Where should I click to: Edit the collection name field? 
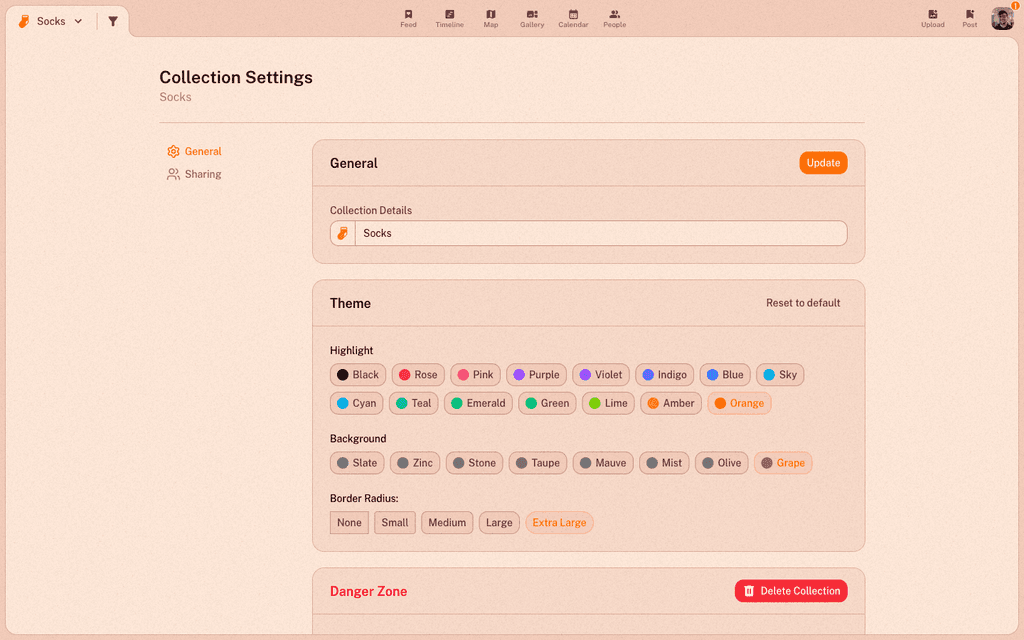[x=601, y=233]
